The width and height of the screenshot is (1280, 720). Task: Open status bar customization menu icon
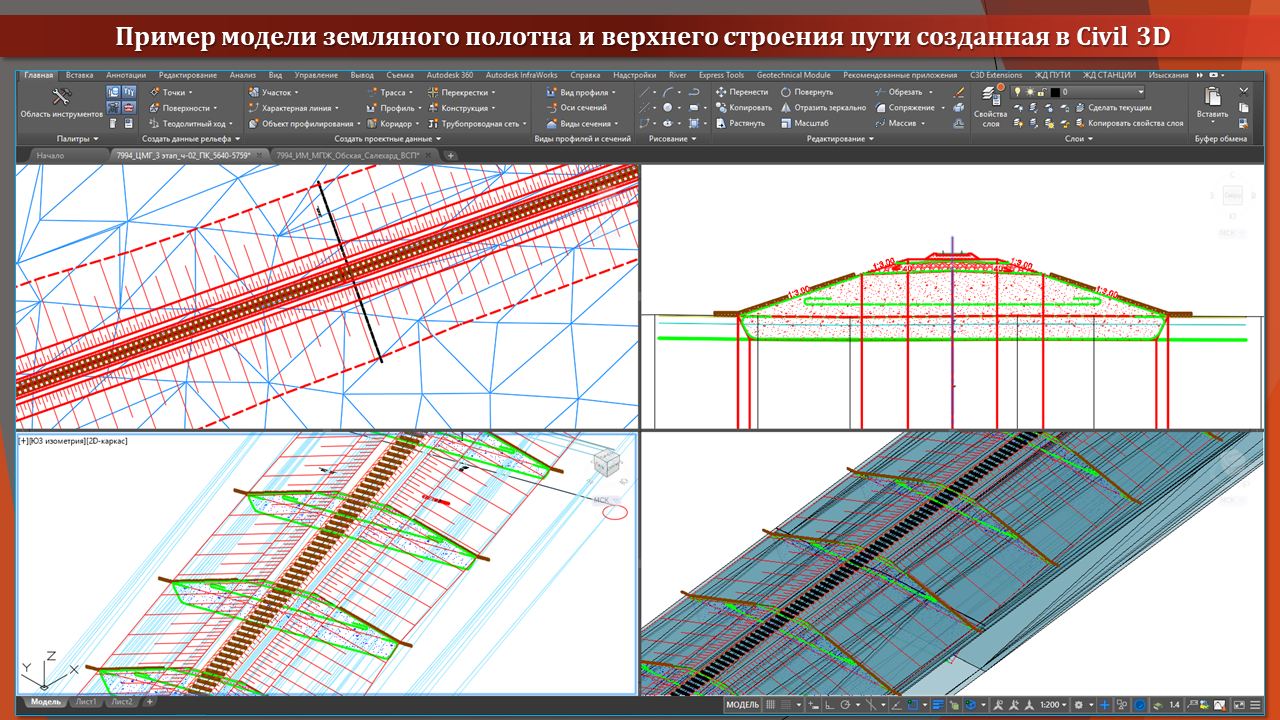[x=1253, y=704]
